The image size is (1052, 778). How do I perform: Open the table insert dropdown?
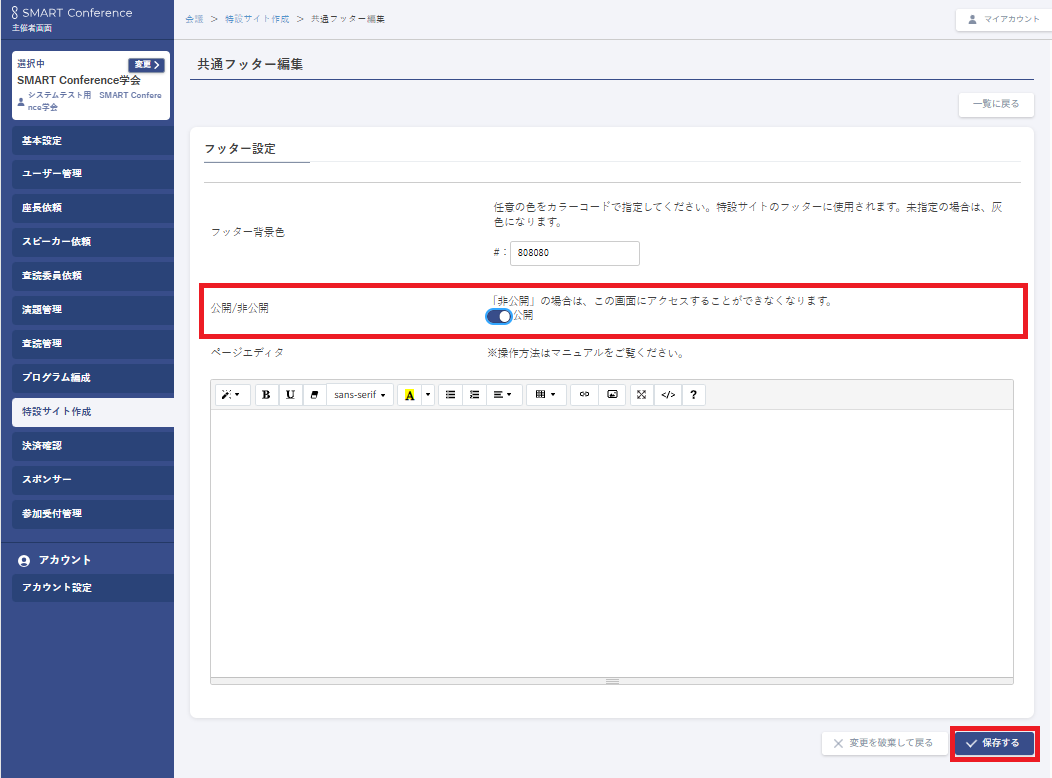546,395
